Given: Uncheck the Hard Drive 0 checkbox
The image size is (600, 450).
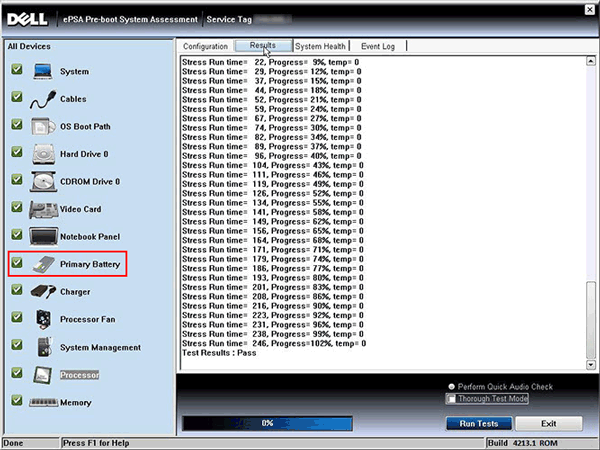Looking at the screenshot, I should [x=16, y=152].
